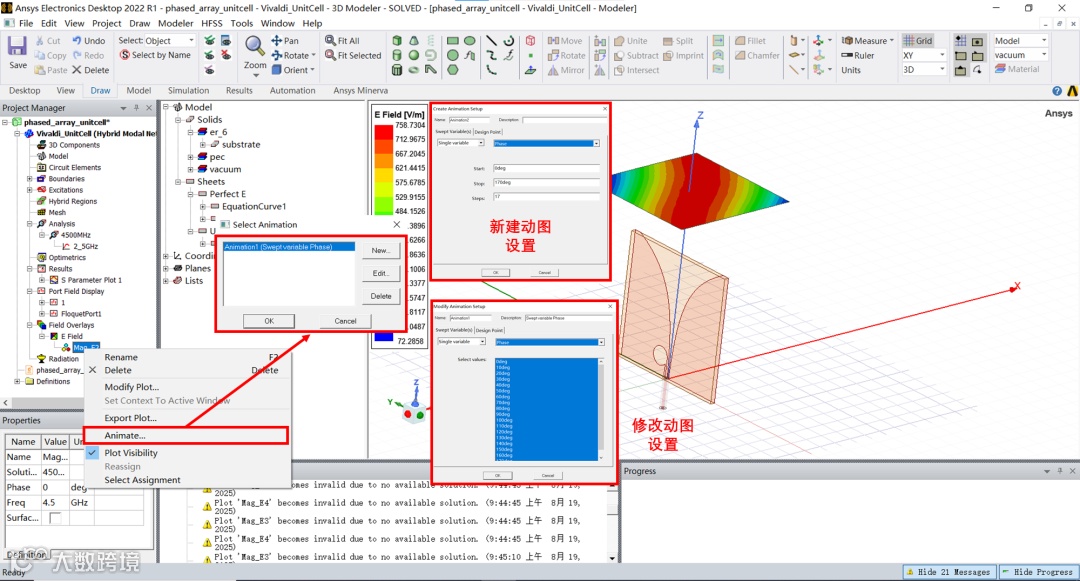Choose Animate... from the context menu
The width and height of the screenshot is (1080, 581).
185,435
